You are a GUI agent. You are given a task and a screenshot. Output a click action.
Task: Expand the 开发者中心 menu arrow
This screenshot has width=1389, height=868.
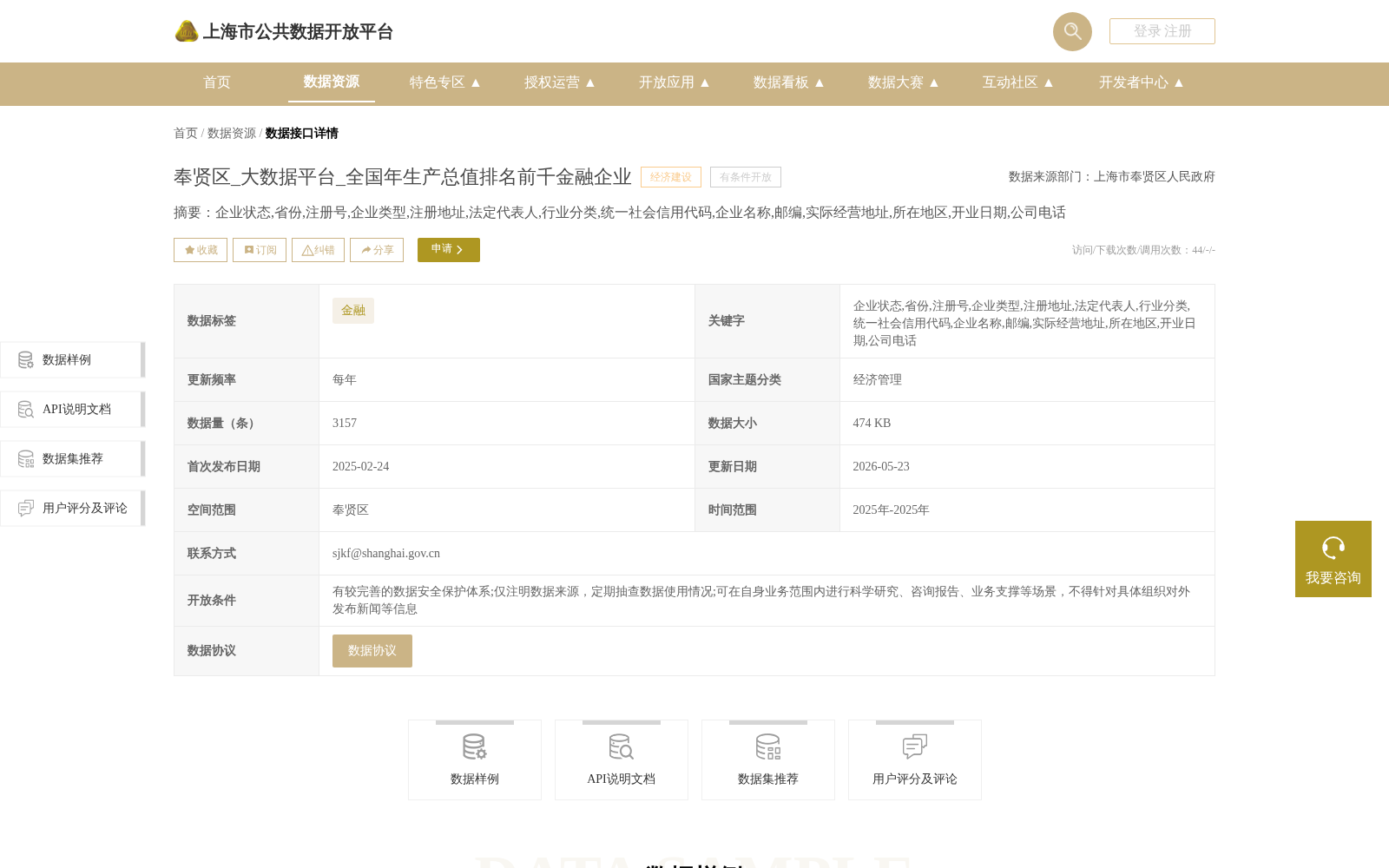[1179, 82]
